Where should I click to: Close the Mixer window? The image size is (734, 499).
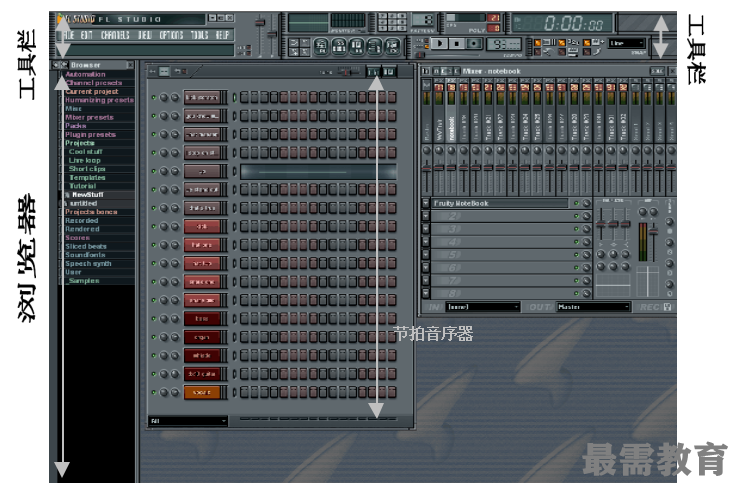pos(672,71)
